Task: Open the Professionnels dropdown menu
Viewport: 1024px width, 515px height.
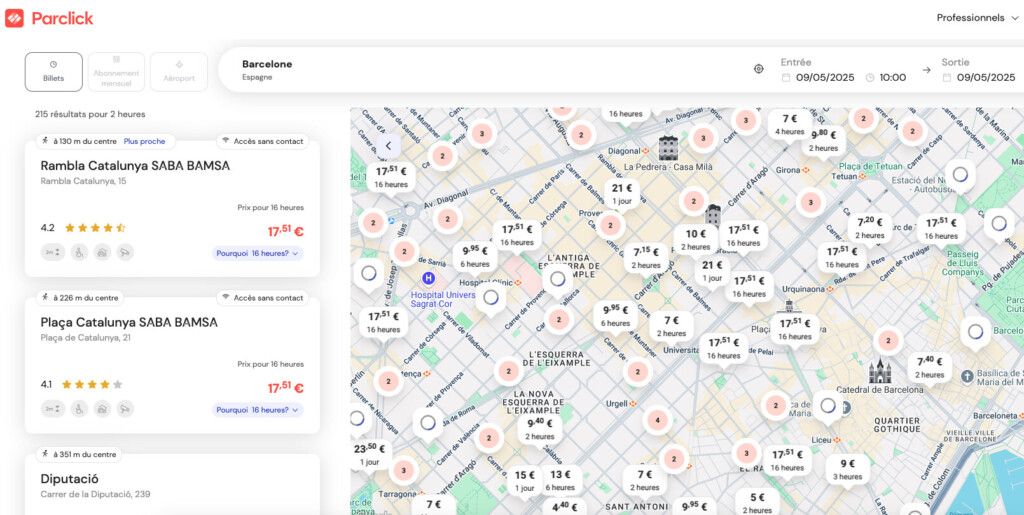Action: [x=977, y=18]
